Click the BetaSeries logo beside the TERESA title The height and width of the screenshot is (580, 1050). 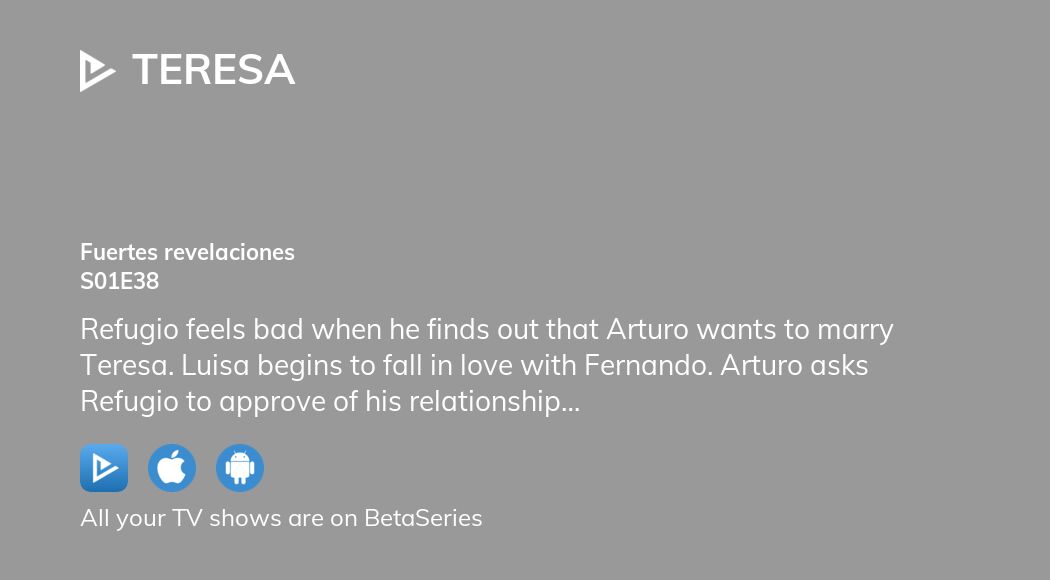[x=97, y=71]
